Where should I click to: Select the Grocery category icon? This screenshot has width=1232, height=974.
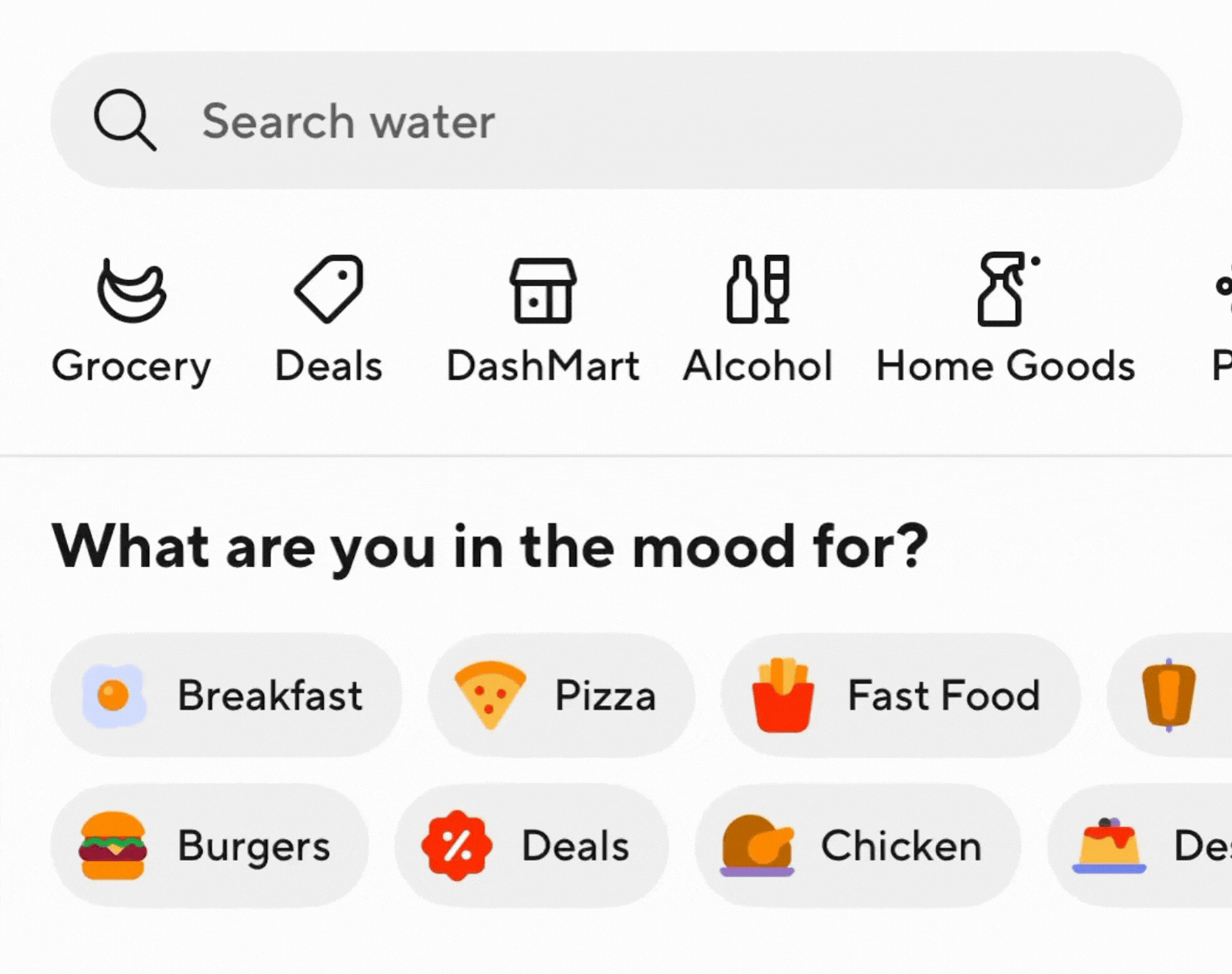coord(131,291)
